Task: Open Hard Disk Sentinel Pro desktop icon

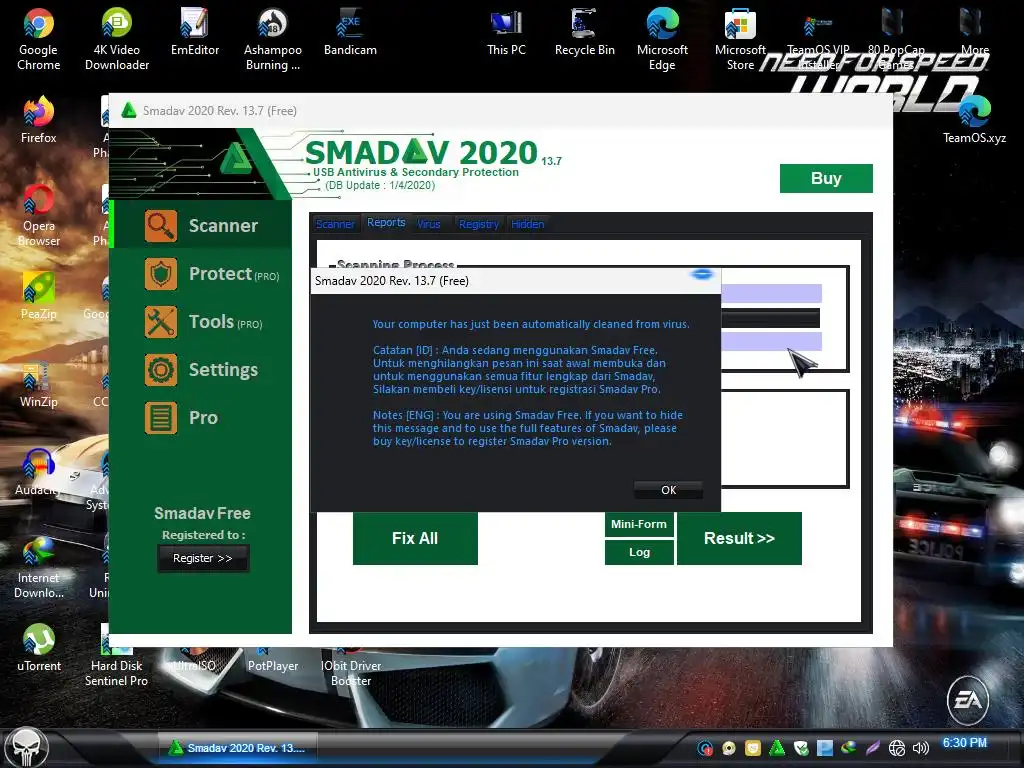Action: tap(116, 655)
